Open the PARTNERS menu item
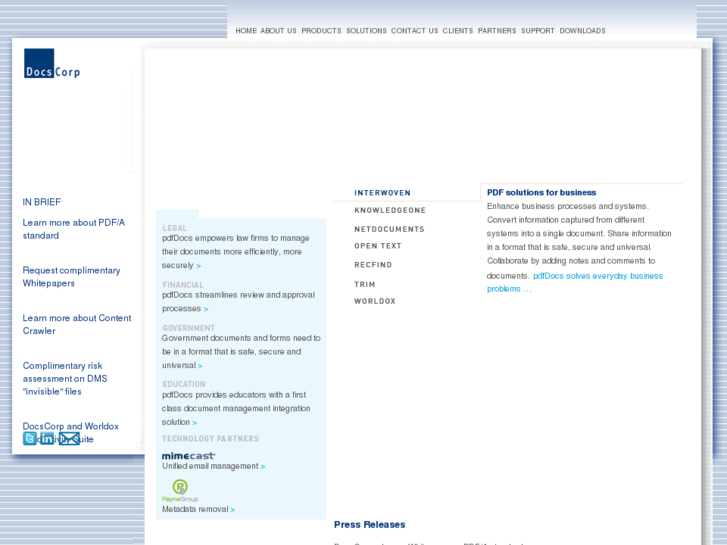Image resolution: width=727 pixels, height=545 pixels. [x=497, y=31]
